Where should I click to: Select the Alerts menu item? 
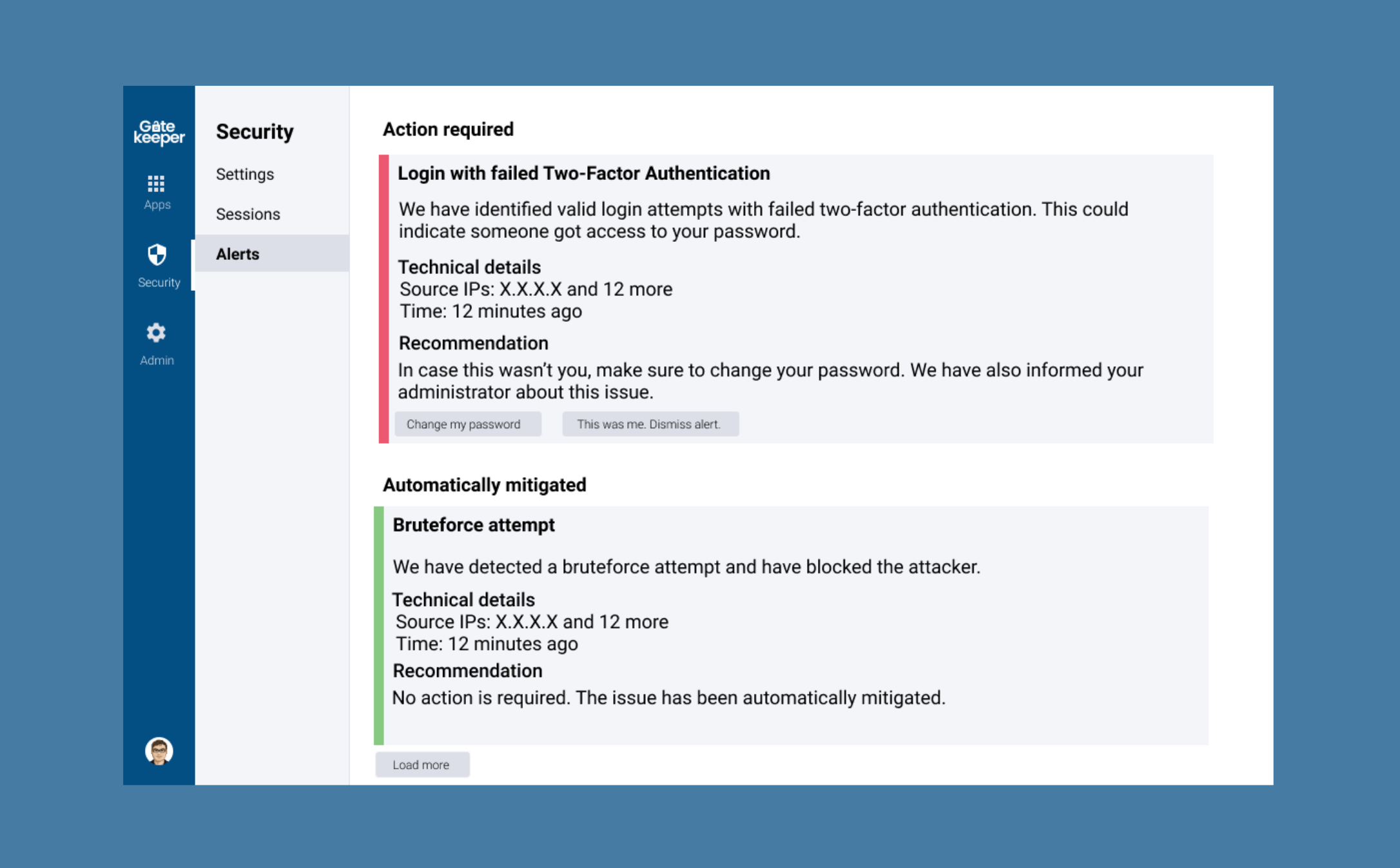click(272, 253)
